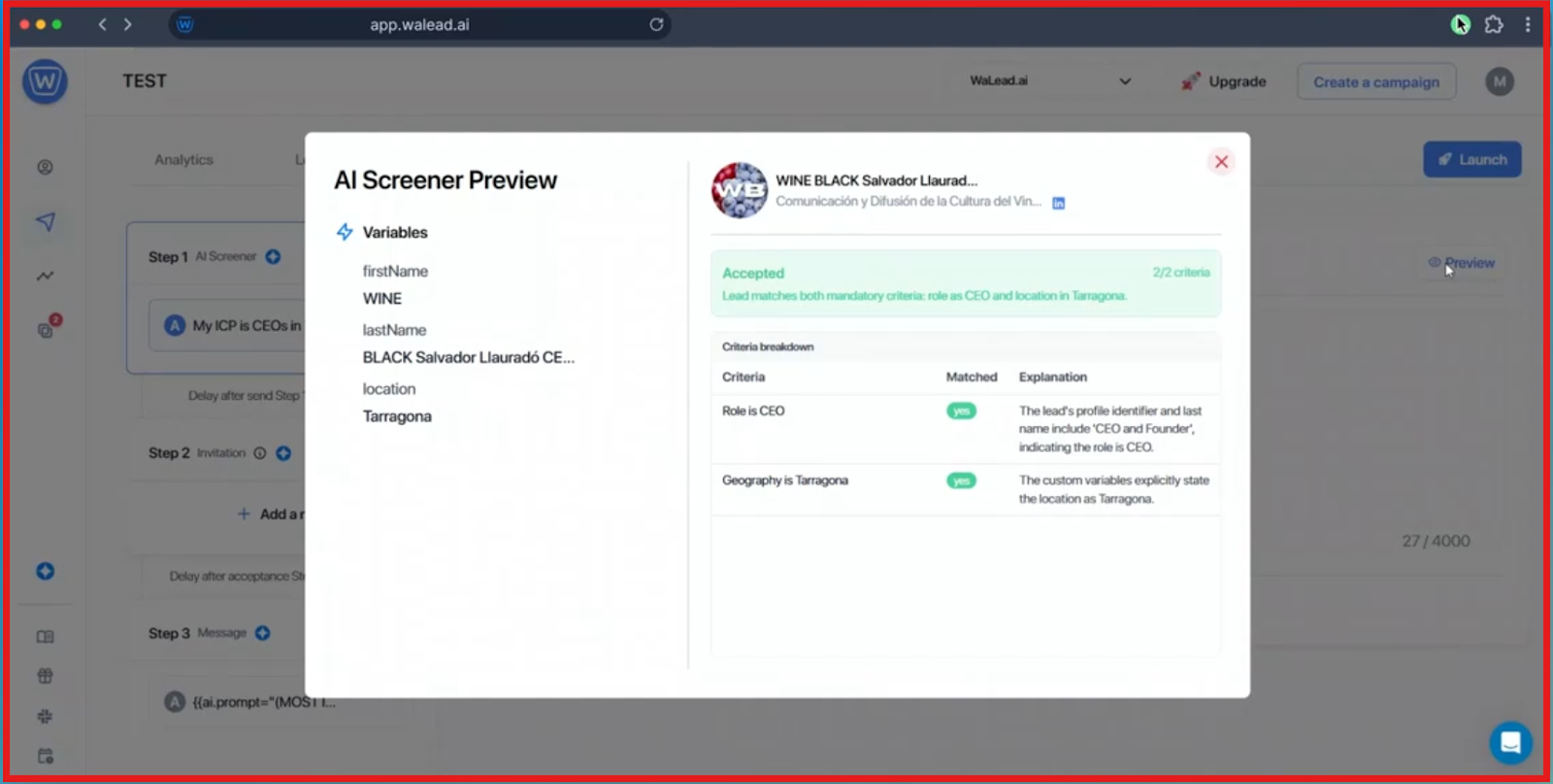Image resolution: width=1553 pixels, height=784 pixels.
Task: Open the chat support bubble
Action: 1510,743
